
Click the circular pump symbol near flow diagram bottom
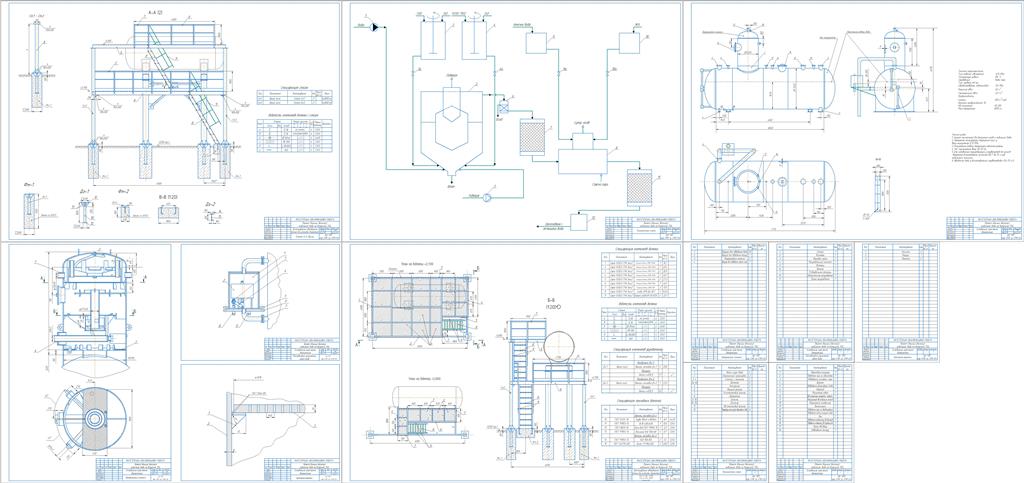(x=487, y=200)
